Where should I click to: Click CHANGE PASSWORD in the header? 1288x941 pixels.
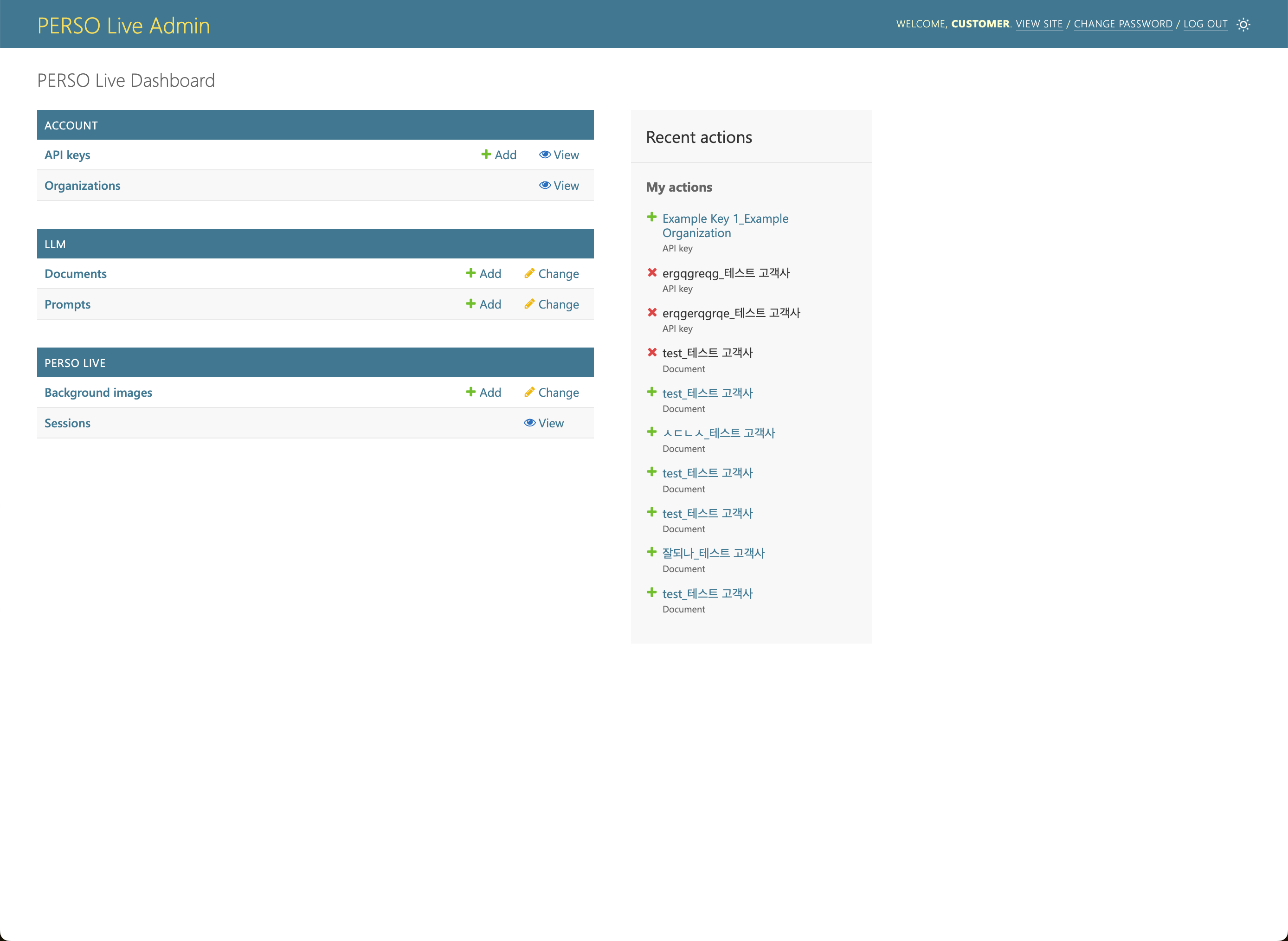pos(1122,24)
